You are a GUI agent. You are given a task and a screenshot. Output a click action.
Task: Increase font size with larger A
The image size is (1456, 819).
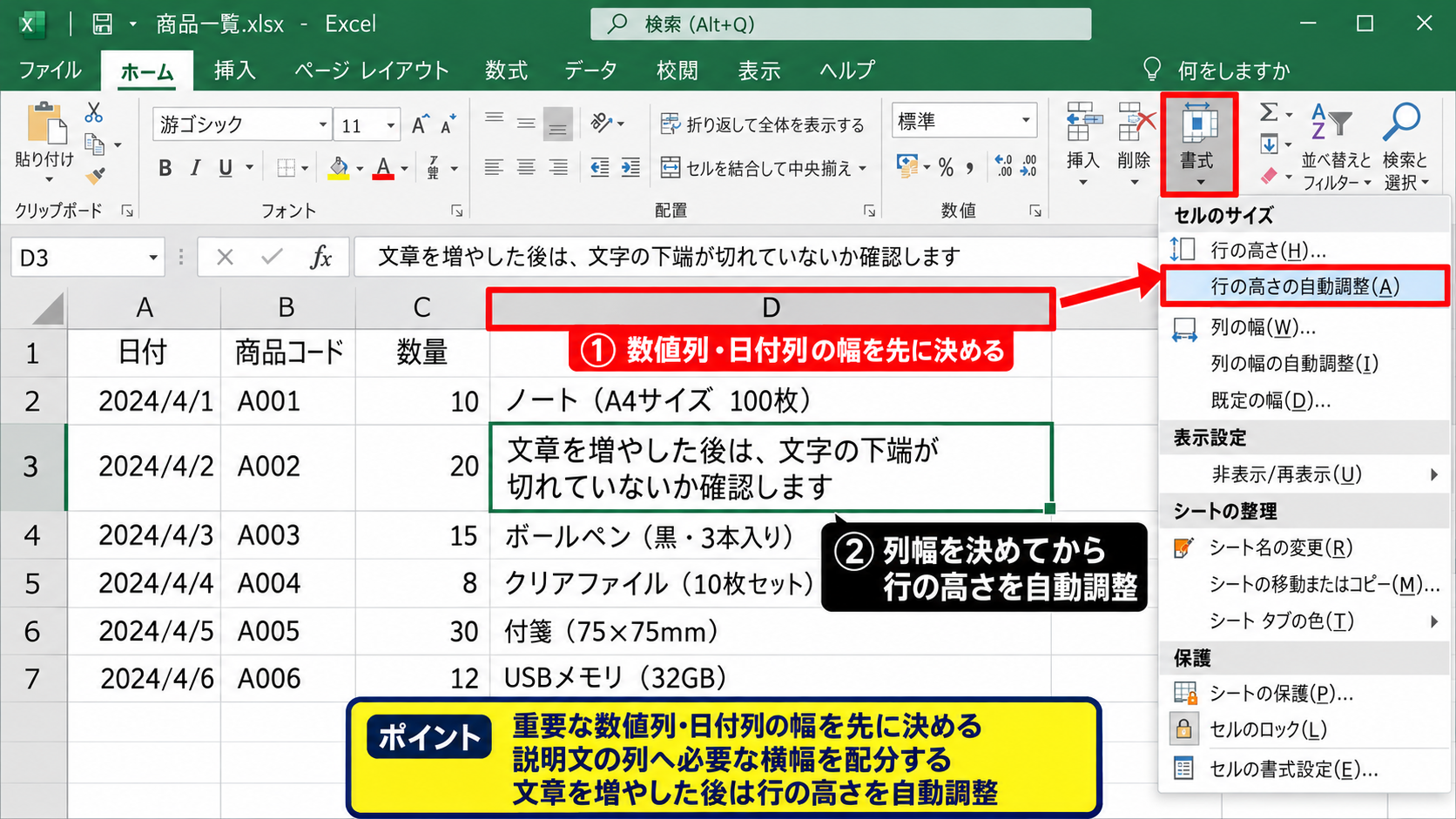[421, 124]
